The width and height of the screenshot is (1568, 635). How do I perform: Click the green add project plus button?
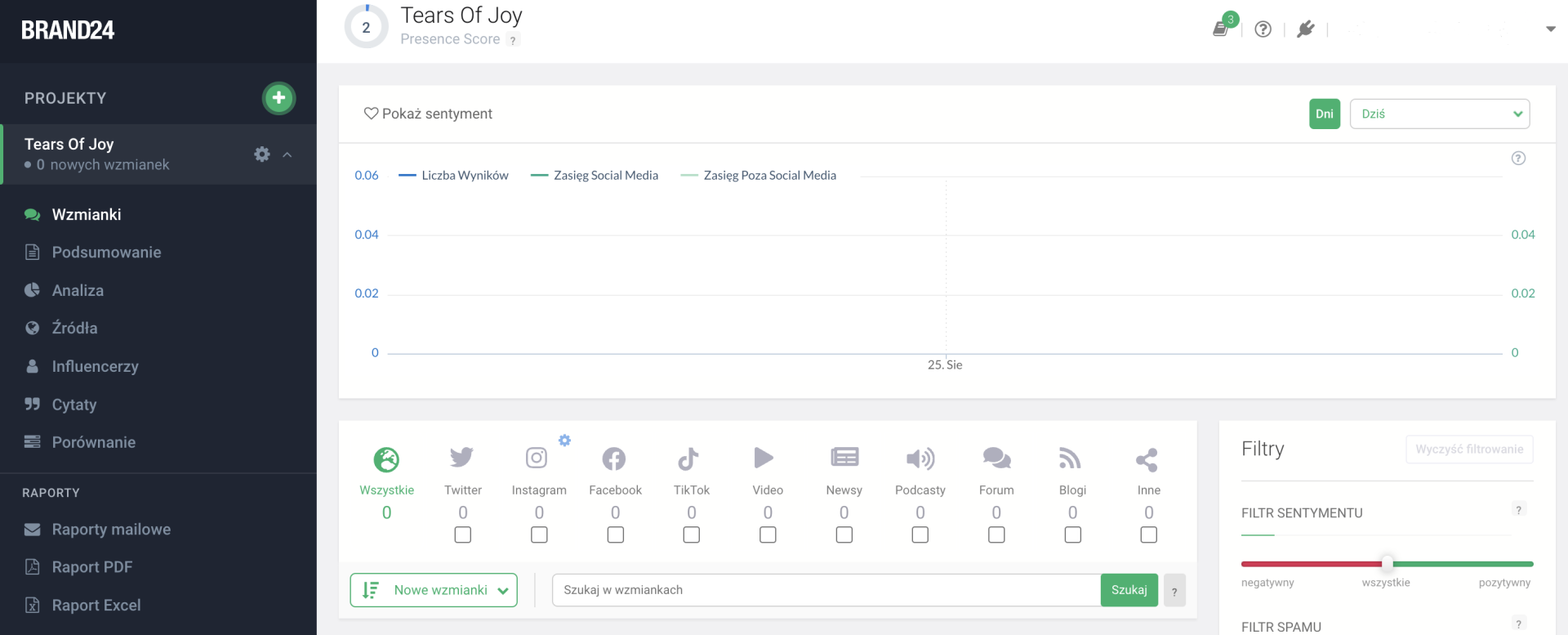(278, 98)
